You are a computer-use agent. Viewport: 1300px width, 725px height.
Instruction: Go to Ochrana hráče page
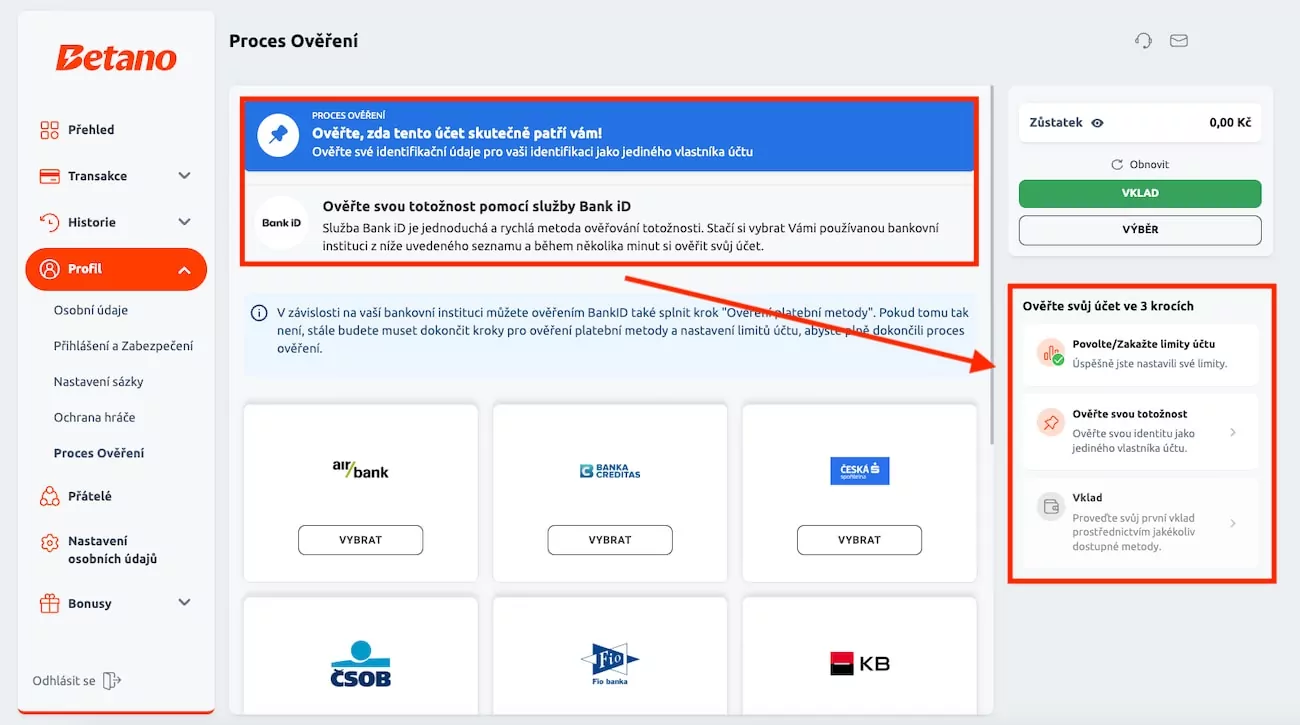tap(94, 417)
